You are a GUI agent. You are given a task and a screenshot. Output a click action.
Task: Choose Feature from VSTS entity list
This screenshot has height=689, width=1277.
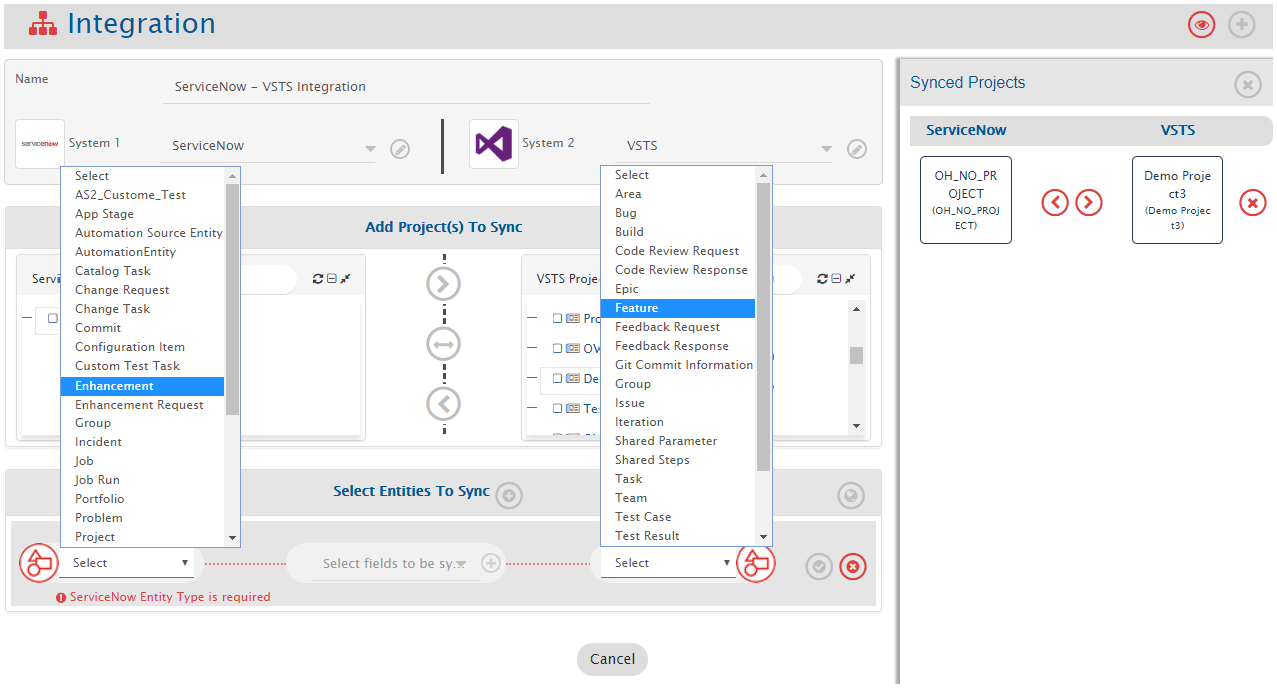(x=677, y=308)
